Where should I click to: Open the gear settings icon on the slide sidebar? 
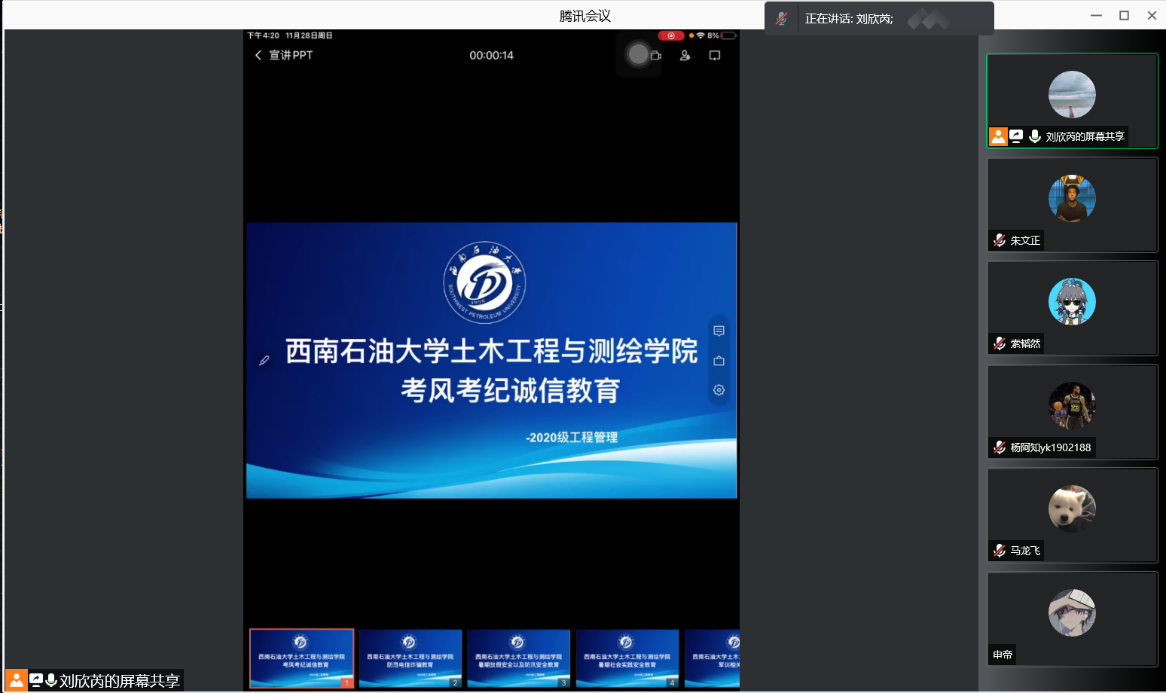click(x=719, y=390)
